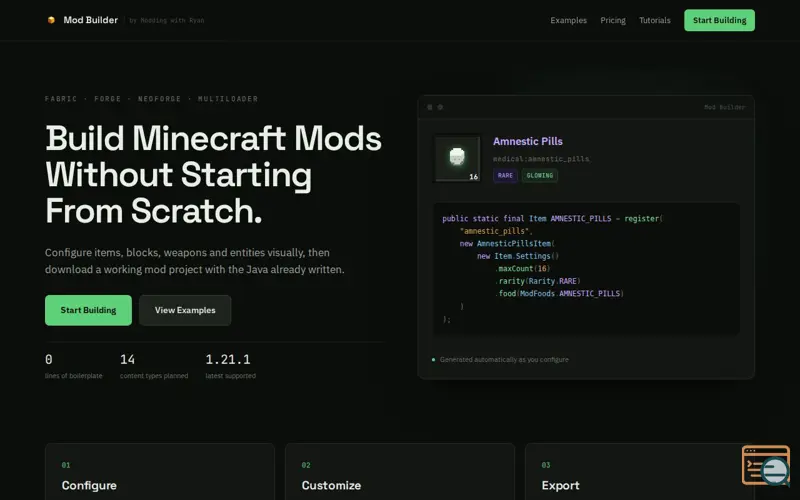
Task: Click the View Examples button
Action: (x=185, y=310)
